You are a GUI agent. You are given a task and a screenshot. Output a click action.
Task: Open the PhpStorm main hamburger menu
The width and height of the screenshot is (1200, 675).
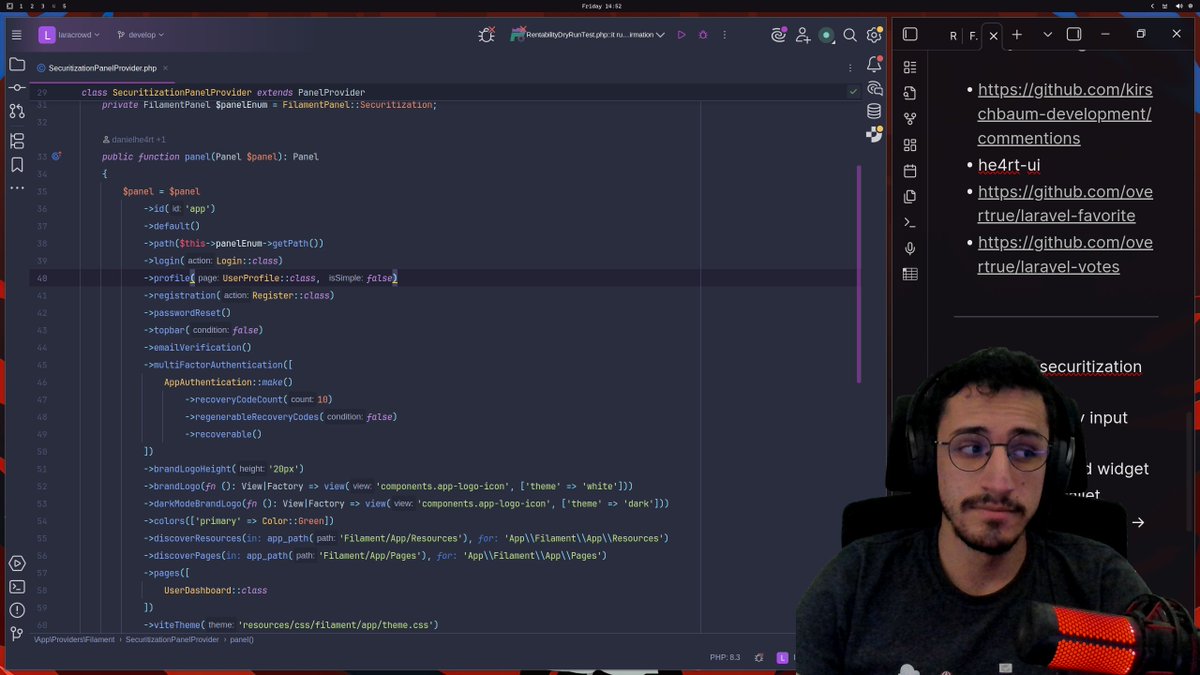(16, 35)
